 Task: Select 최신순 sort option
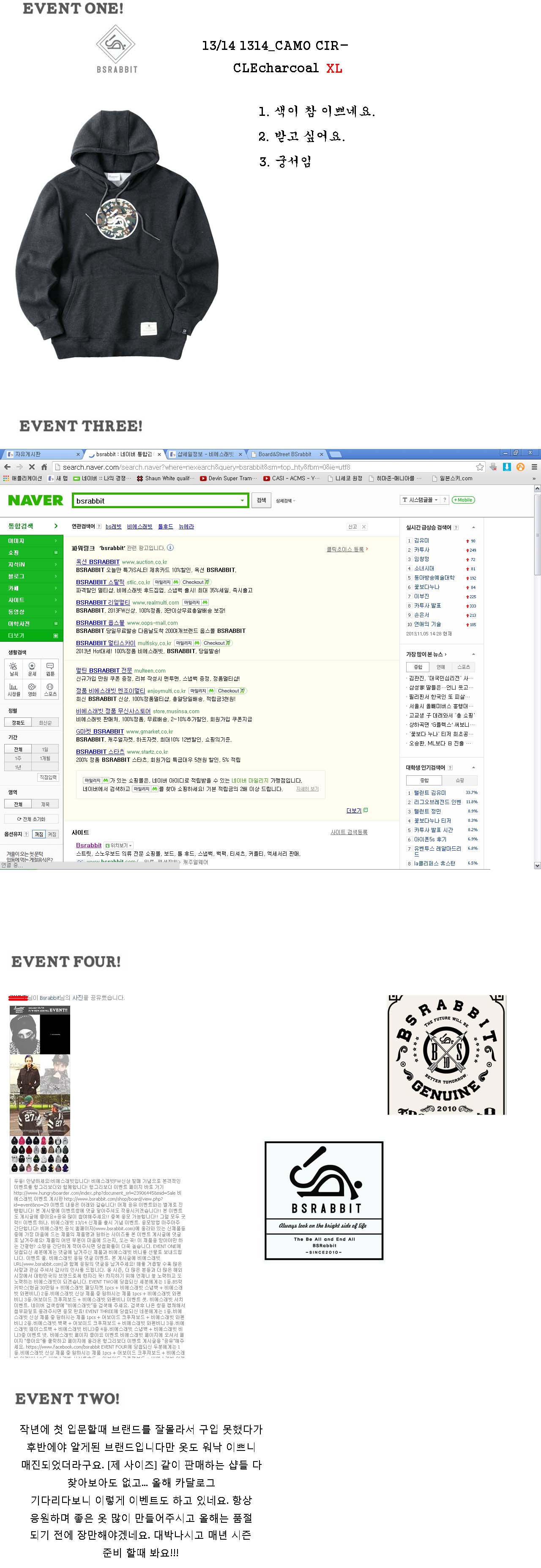pos(45,722)
